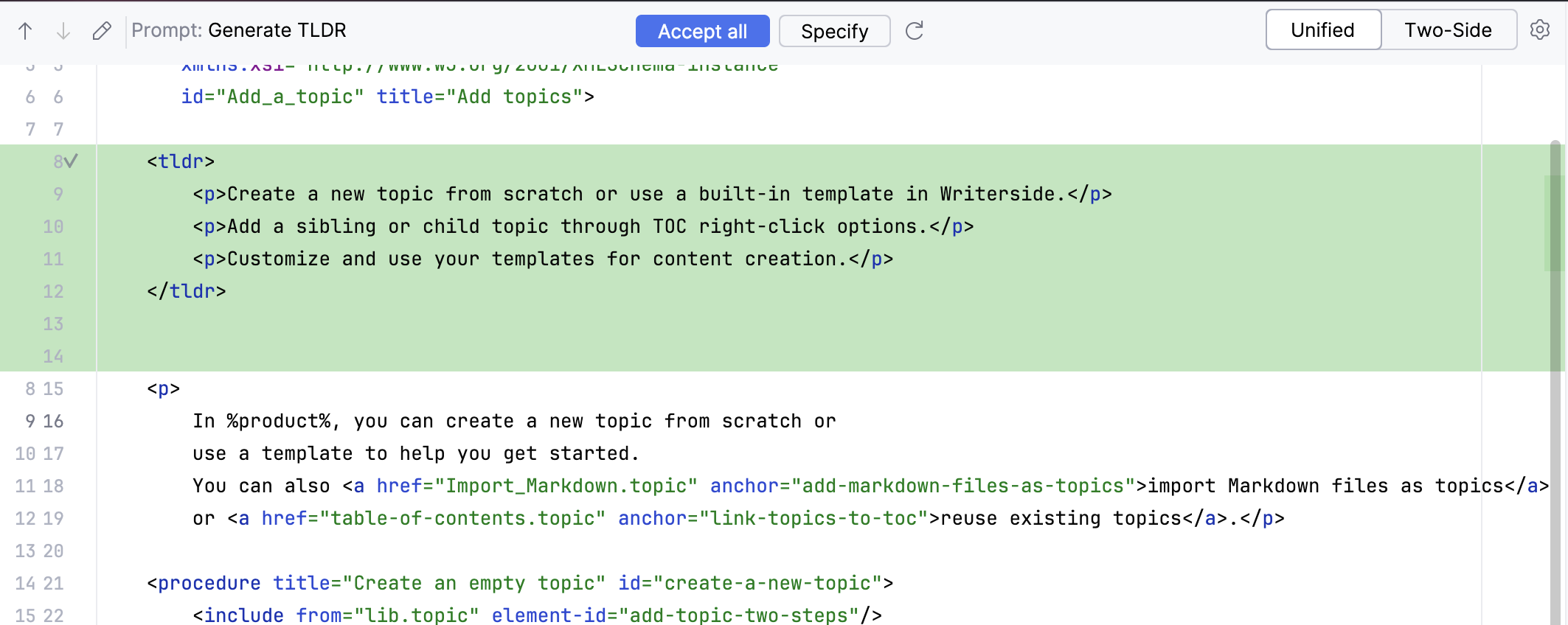Switch to Unified diff view
The image size is (1568, 625).
pyautogui.click(x=1322, y=30)
